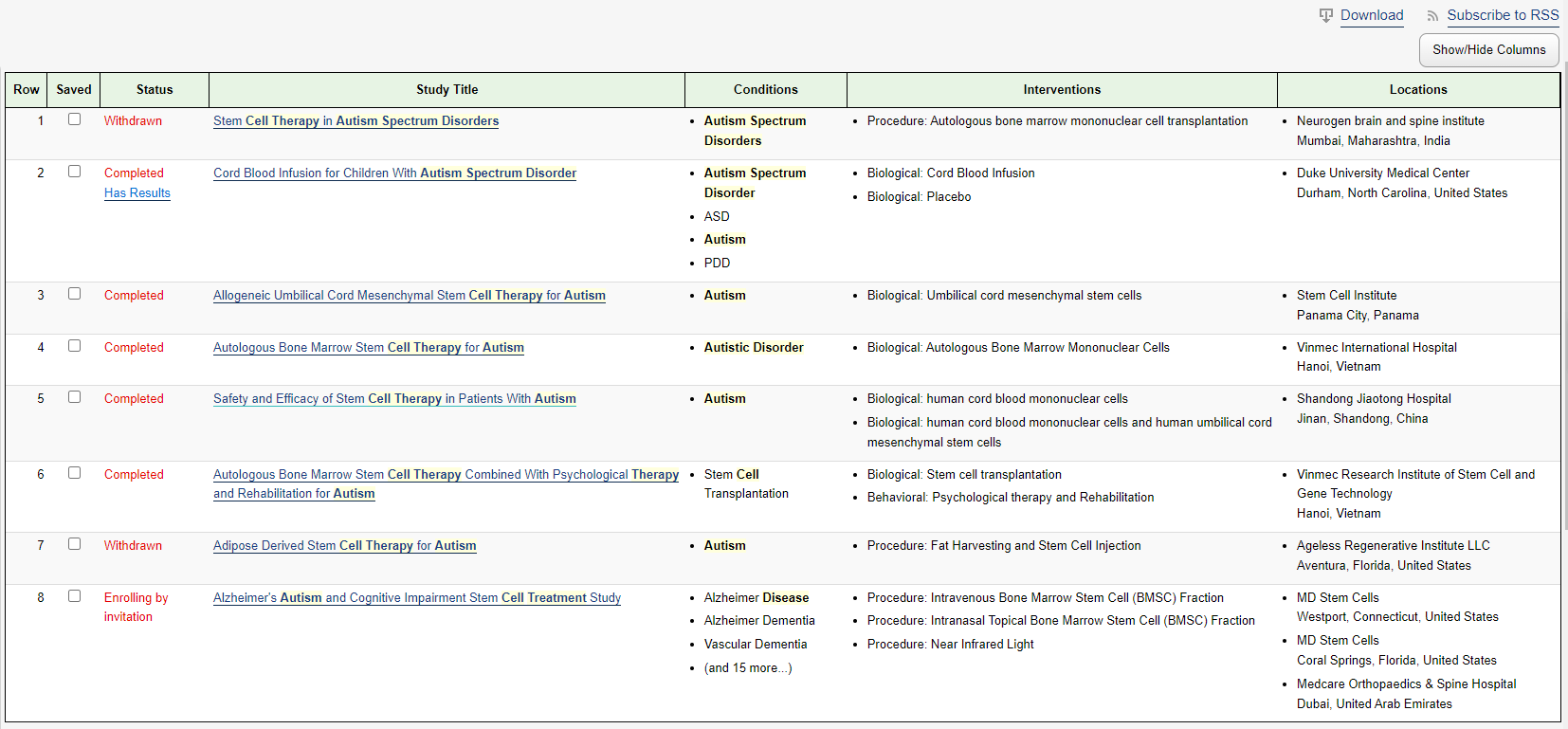Open Adipose Derived Stem Cell Therapy study
The height and width of the screenshot is (729, 1568).
coord(344,546)
